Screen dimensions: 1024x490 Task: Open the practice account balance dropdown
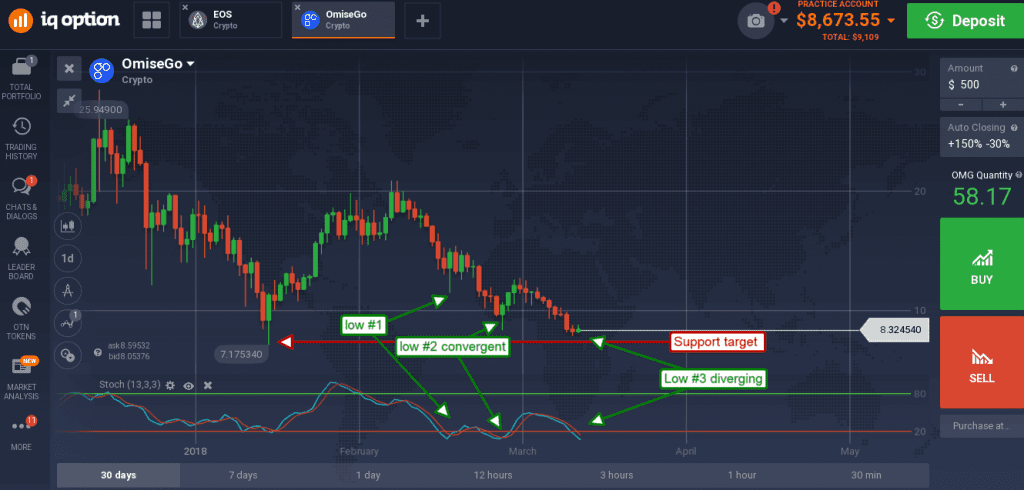891,21
